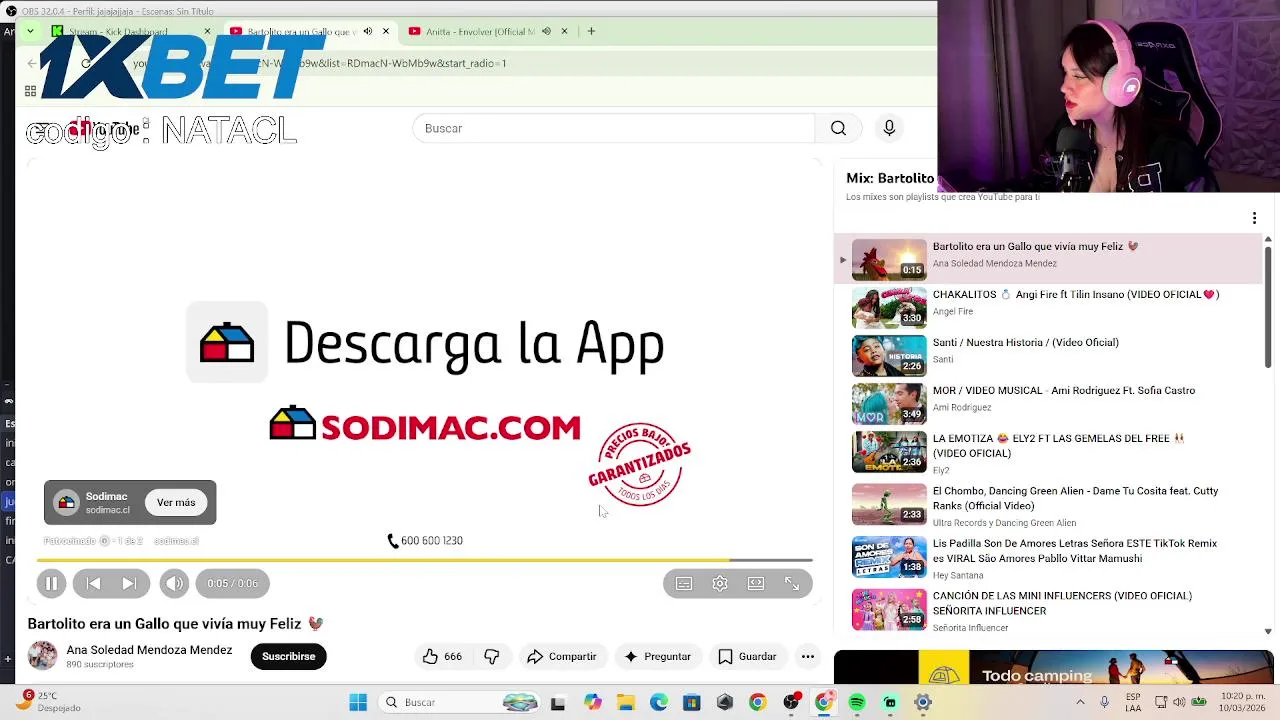Save video with the Guardar button
Viewport: 1280px width, 720px height.
coord(747,656)
